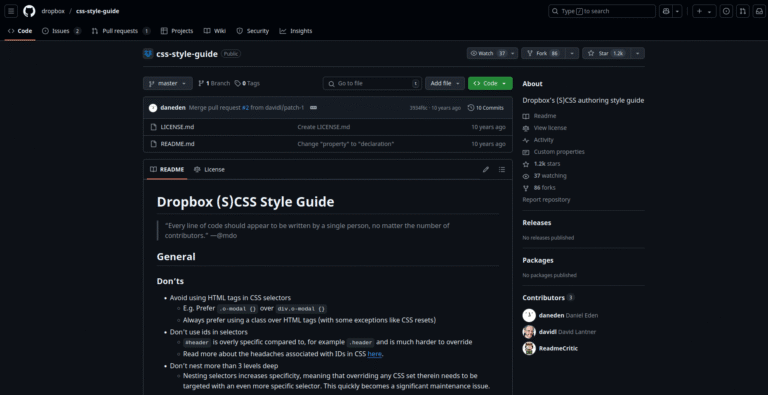Open issues icon in top header
The image size is (768, 395).
[726, 11]
